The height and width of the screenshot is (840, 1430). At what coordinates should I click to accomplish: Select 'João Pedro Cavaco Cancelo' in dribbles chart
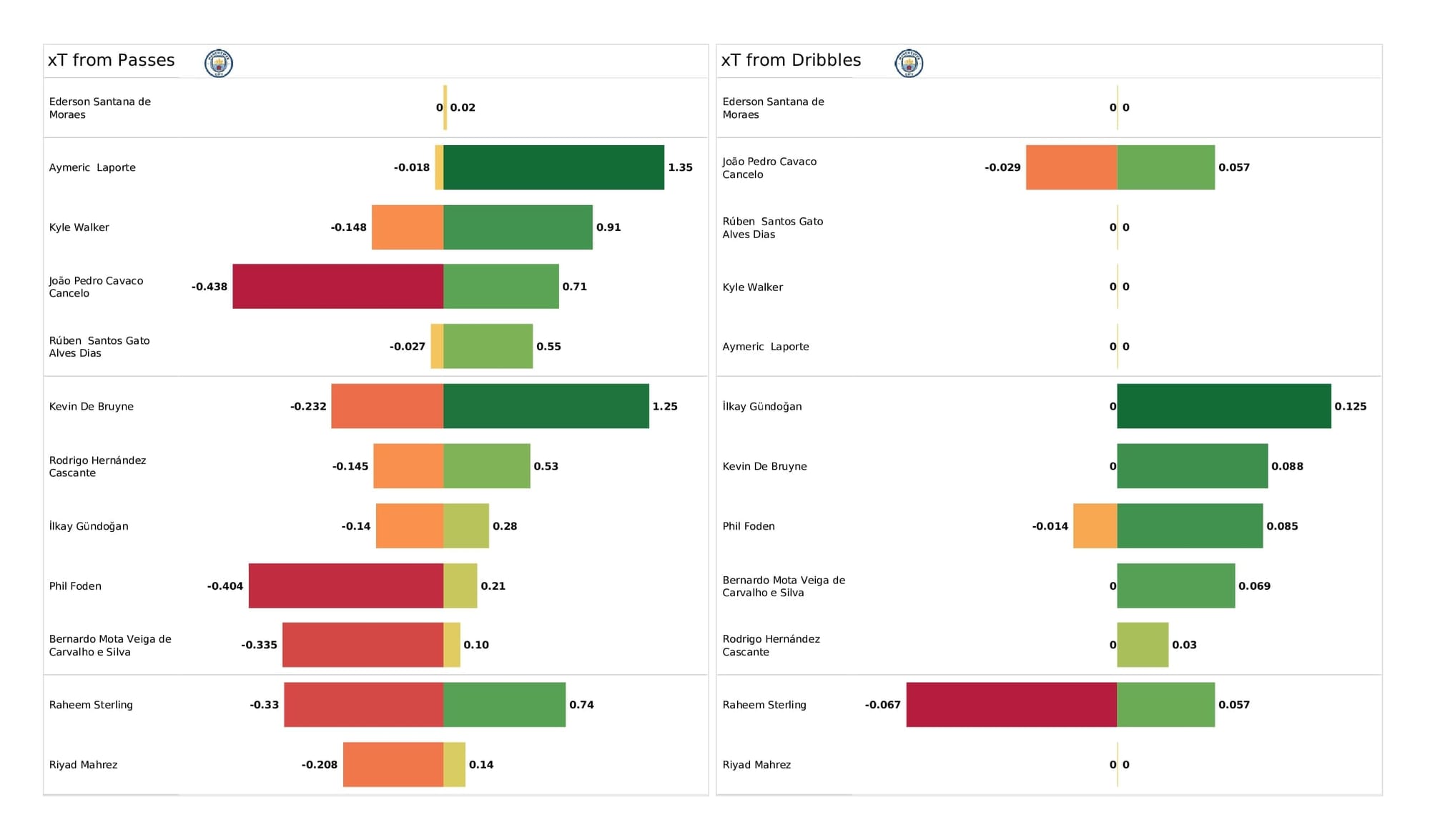pyautogui.click(x=769, y=168)
